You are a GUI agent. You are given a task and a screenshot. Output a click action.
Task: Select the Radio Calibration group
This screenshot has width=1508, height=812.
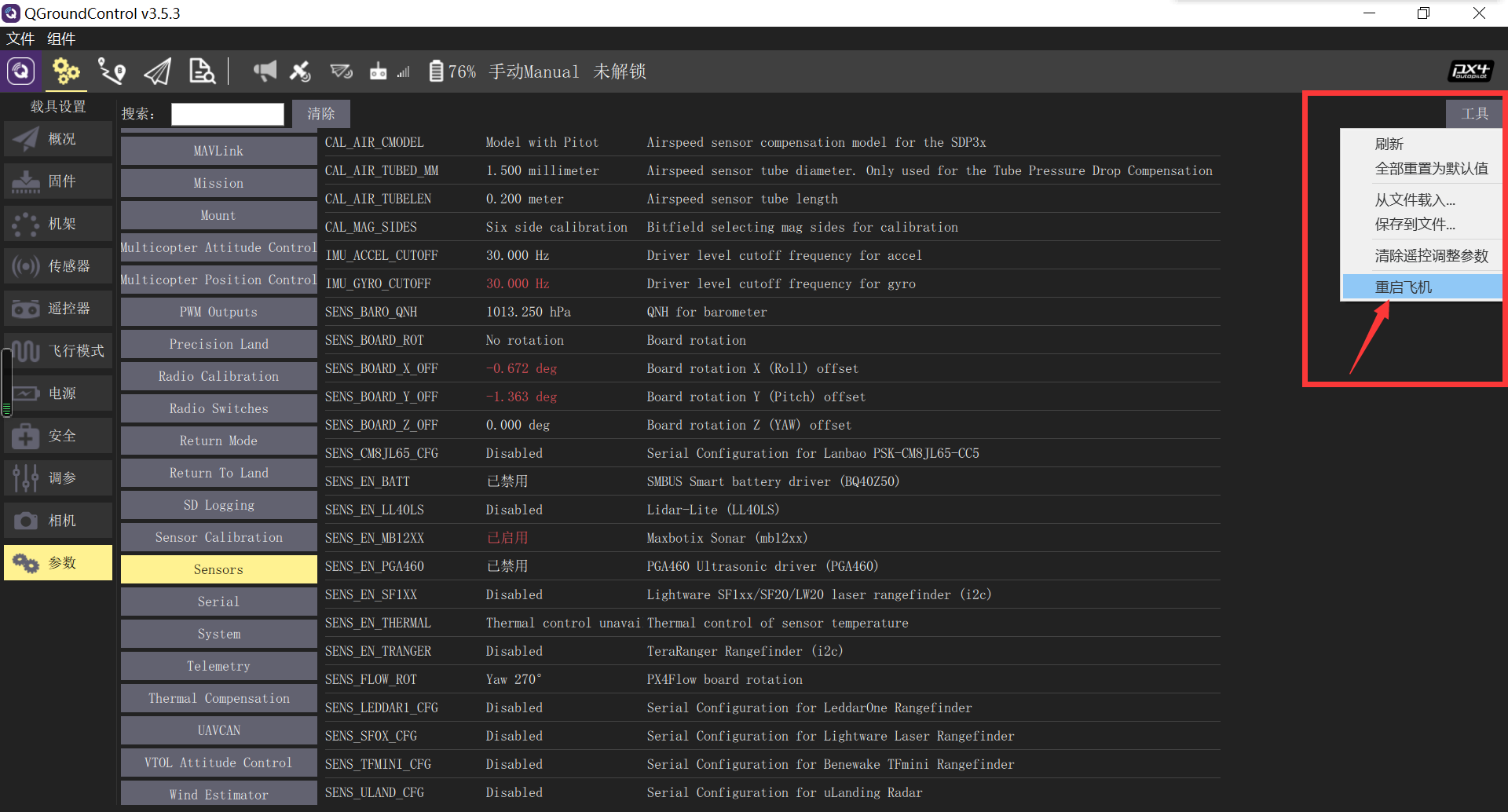(x=218, y=376)
